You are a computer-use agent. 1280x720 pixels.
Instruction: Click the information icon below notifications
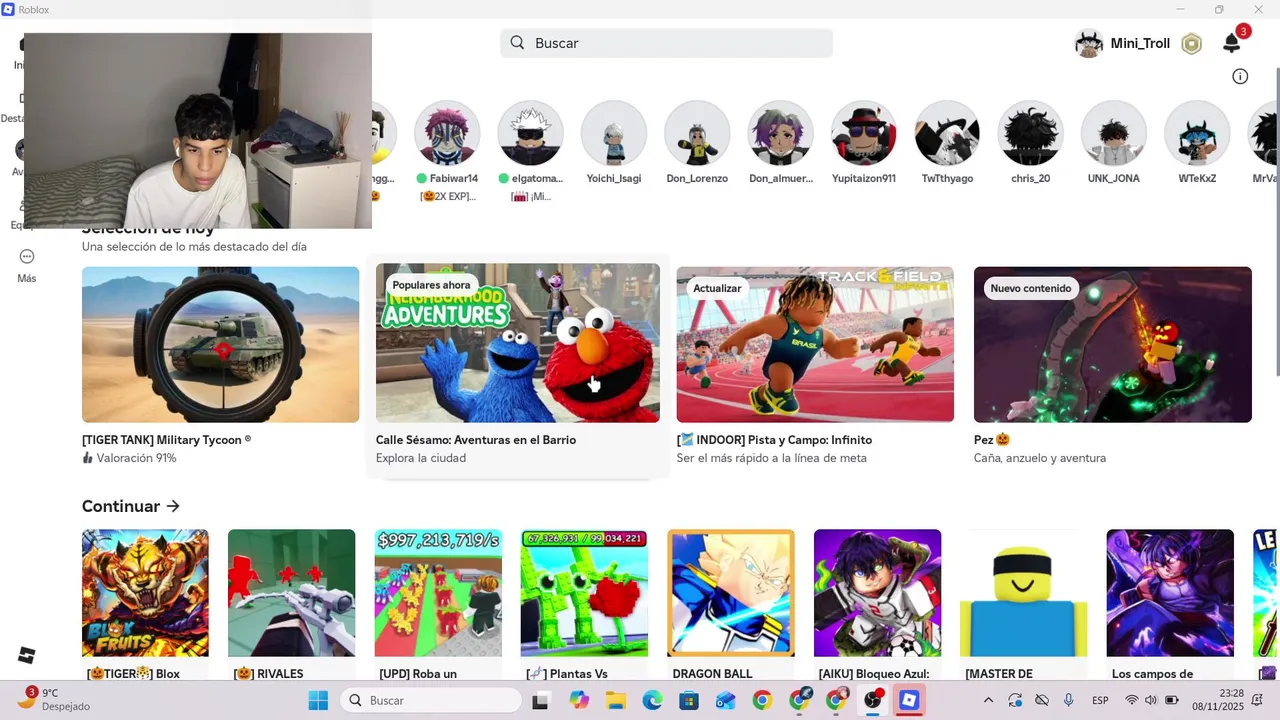tap(1240, 76)
